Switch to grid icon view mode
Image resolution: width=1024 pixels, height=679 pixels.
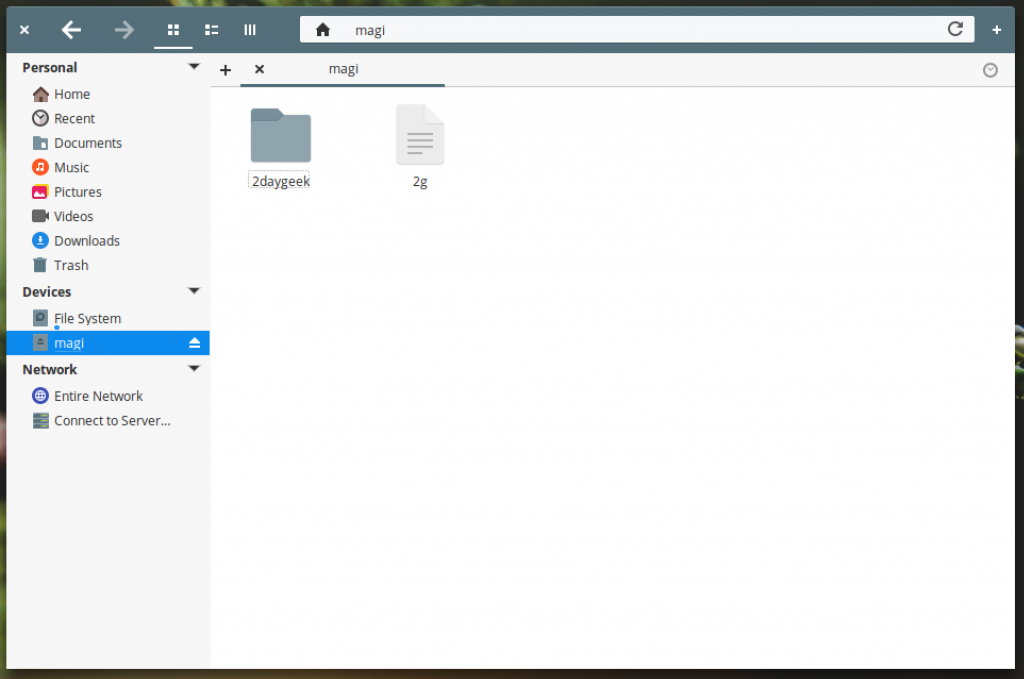pos(173,29)
